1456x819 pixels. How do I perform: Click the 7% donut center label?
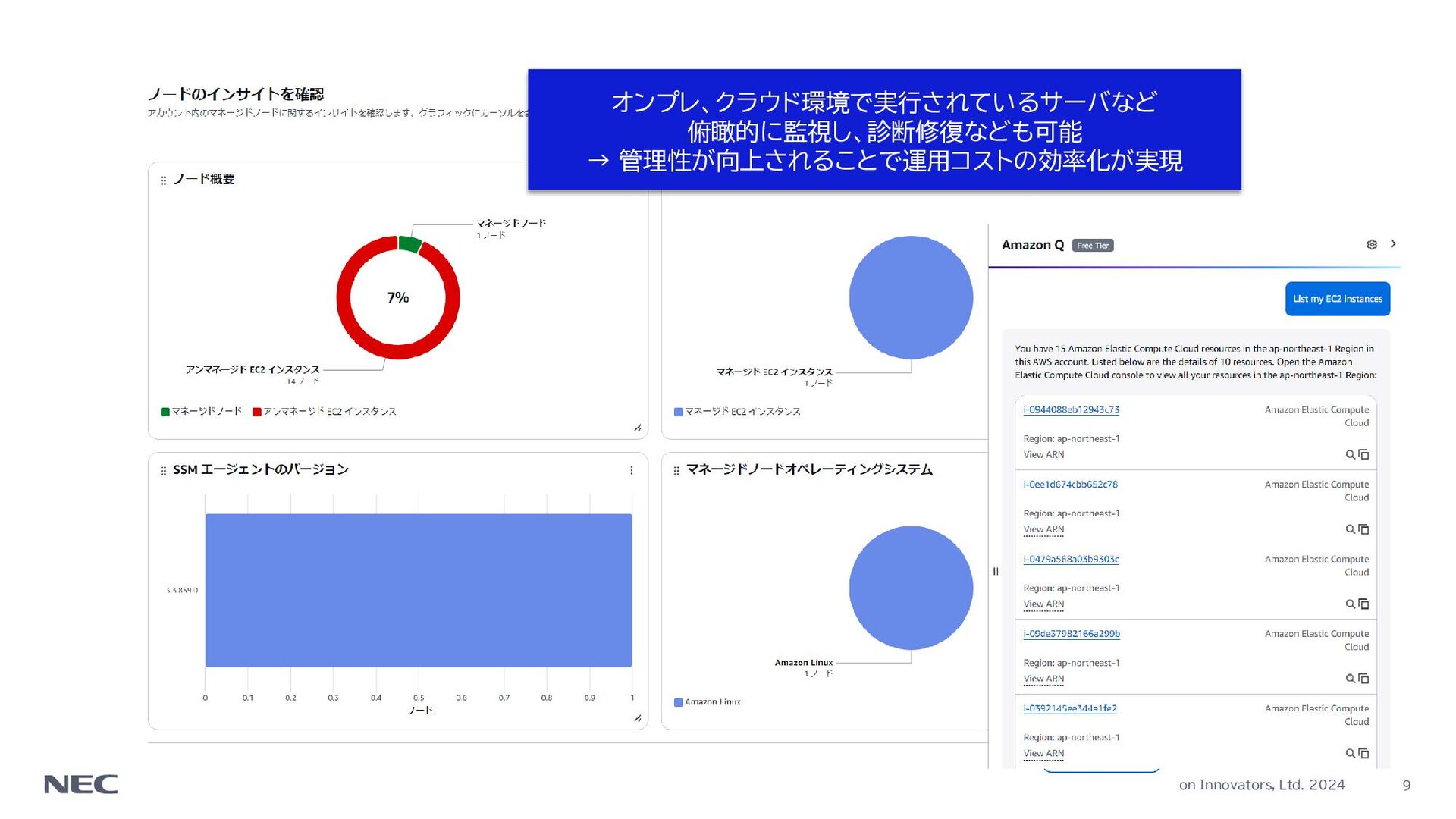(x=397, y=297)
